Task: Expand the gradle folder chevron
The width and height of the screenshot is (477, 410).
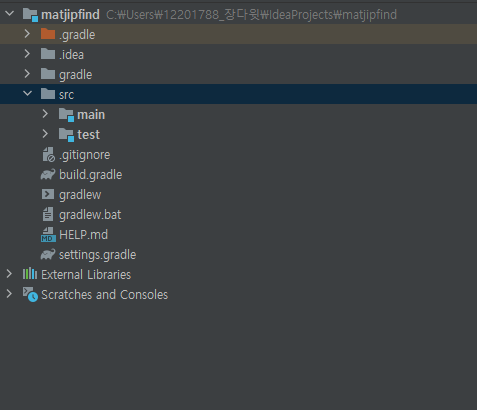Action: [x=27, y=74]
